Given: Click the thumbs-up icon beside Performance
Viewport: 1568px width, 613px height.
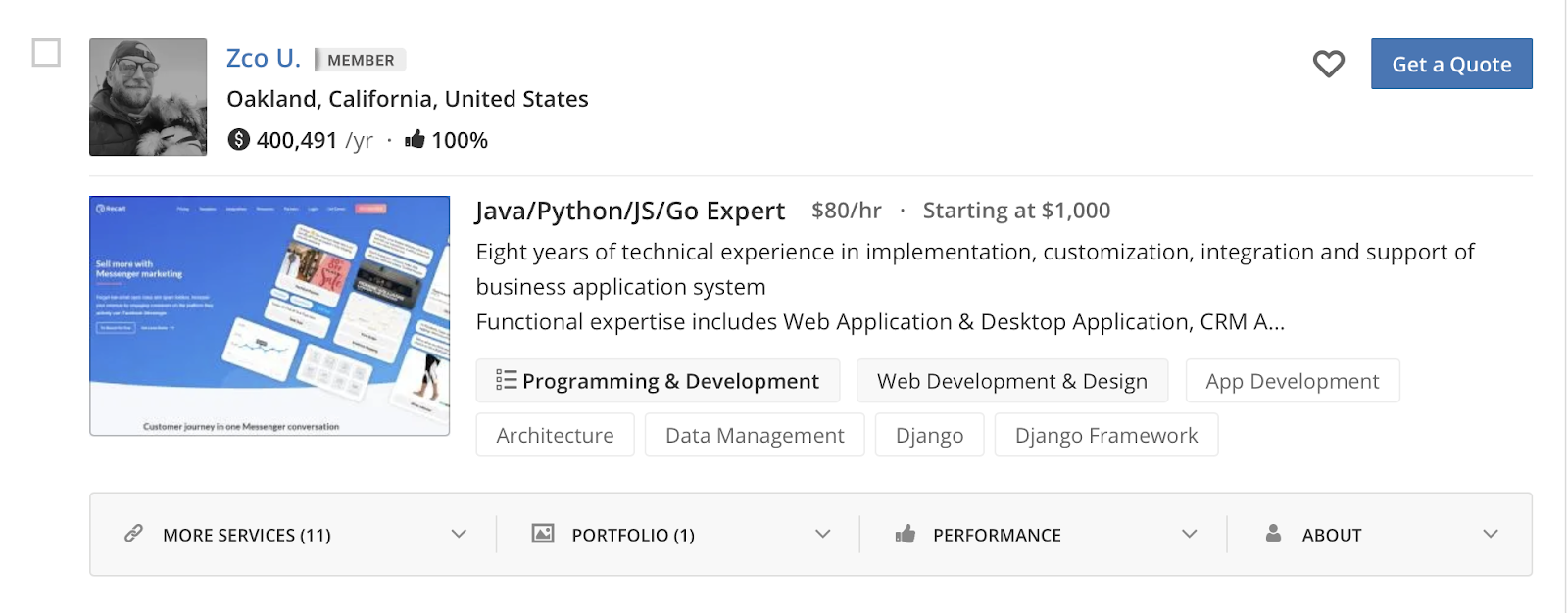Looking at the screenshot, I should click(x=906, y=534).
